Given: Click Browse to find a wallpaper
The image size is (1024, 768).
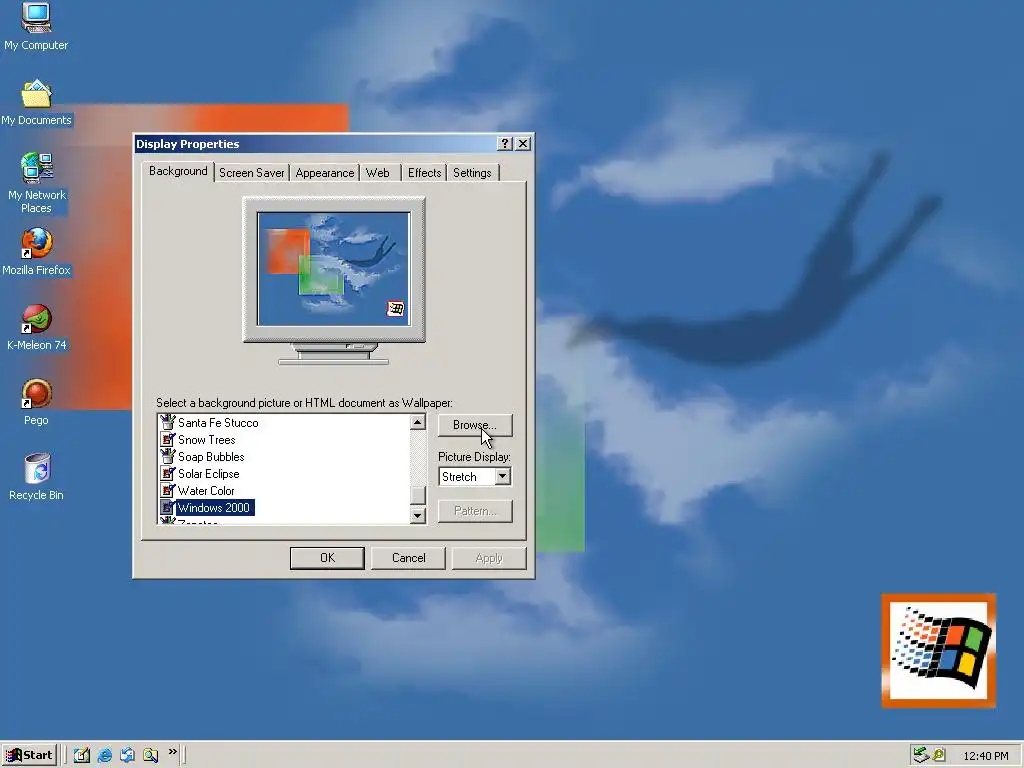Looking at the screenshot, I should (475, 425).
